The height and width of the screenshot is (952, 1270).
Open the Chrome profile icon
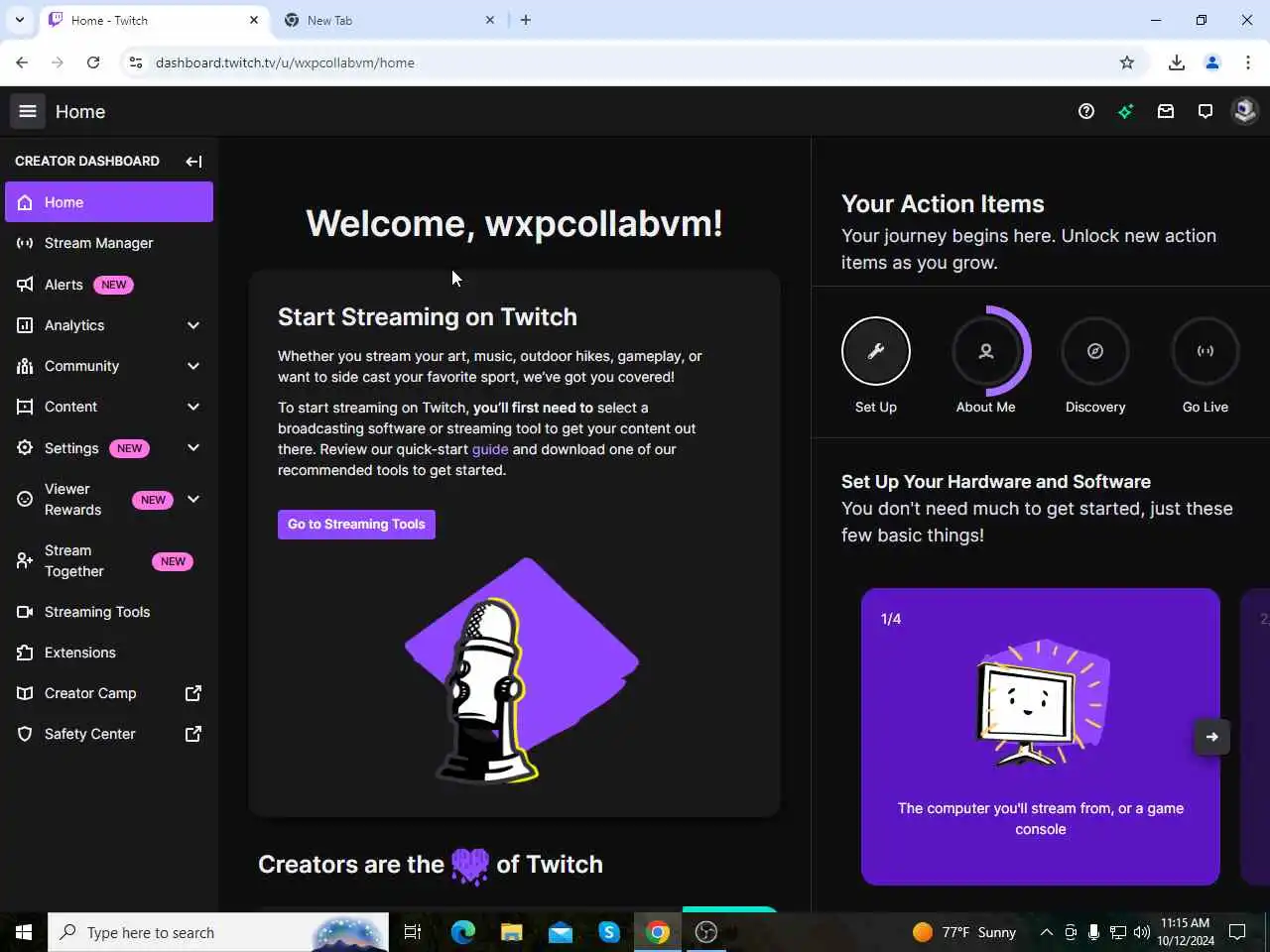pos(1212,62)
